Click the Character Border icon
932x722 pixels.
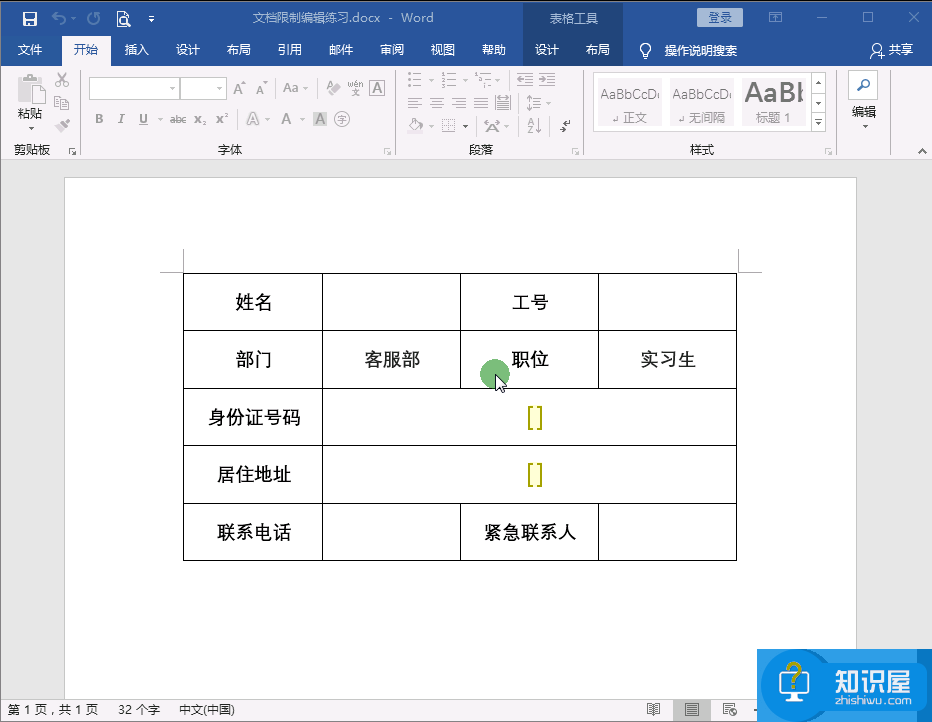pos(377,88)
